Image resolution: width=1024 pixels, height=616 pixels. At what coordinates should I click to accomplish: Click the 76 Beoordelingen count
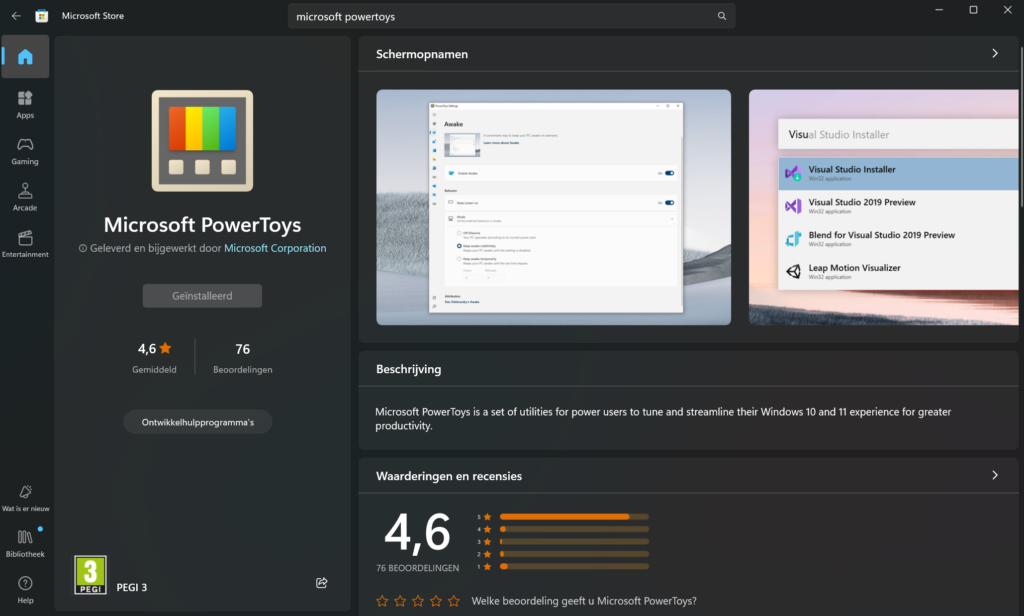[x=242, y=357]
